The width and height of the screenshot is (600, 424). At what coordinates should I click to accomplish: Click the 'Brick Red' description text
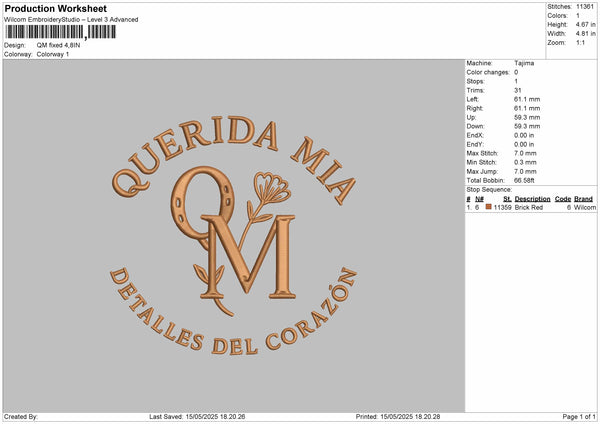click(528, 207)
